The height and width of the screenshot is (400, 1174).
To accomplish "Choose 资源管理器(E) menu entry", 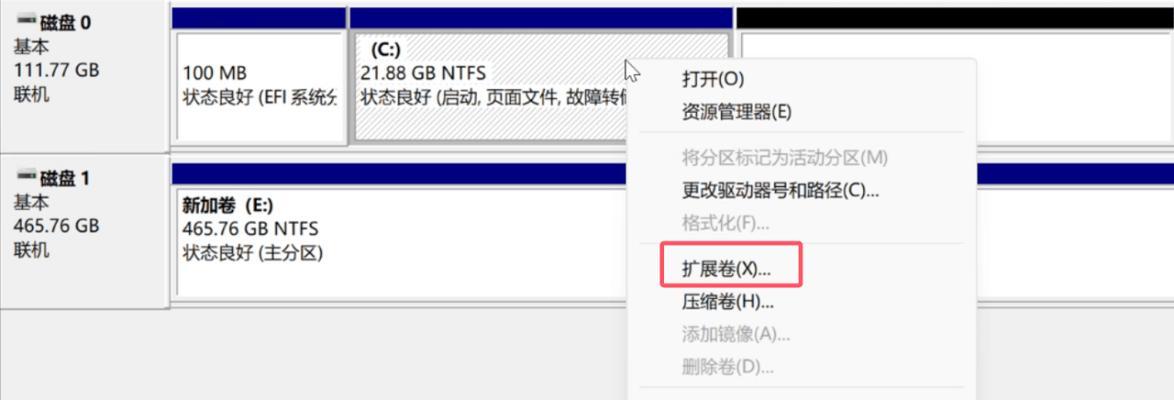I will pos(736,112).
